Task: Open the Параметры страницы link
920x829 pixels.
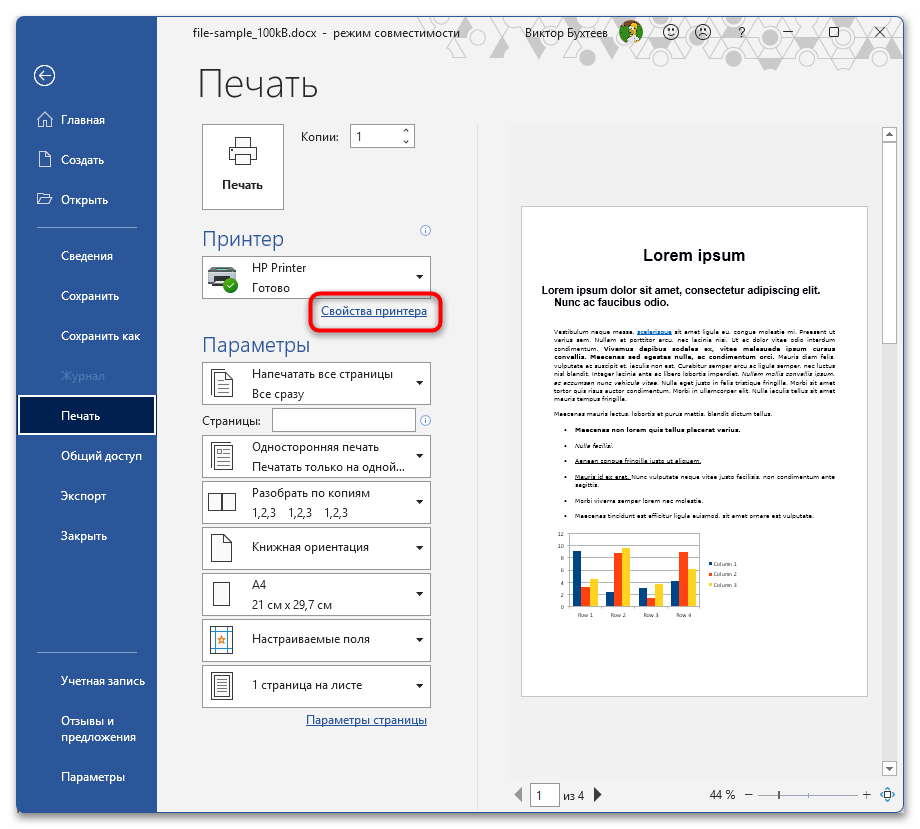Action: pyautogui.click(x=366, y=720)
